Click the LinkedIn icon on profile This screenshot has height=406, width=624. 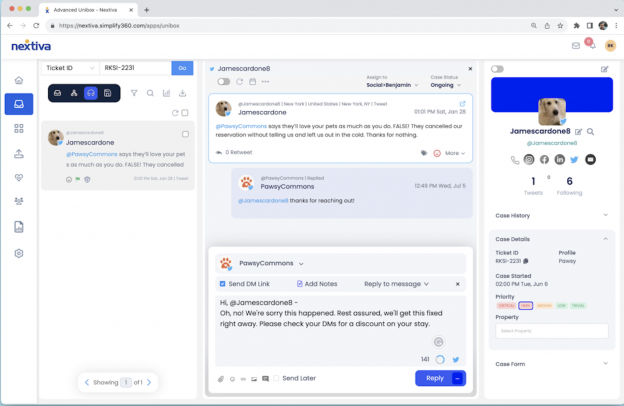(x=559, y=159)
